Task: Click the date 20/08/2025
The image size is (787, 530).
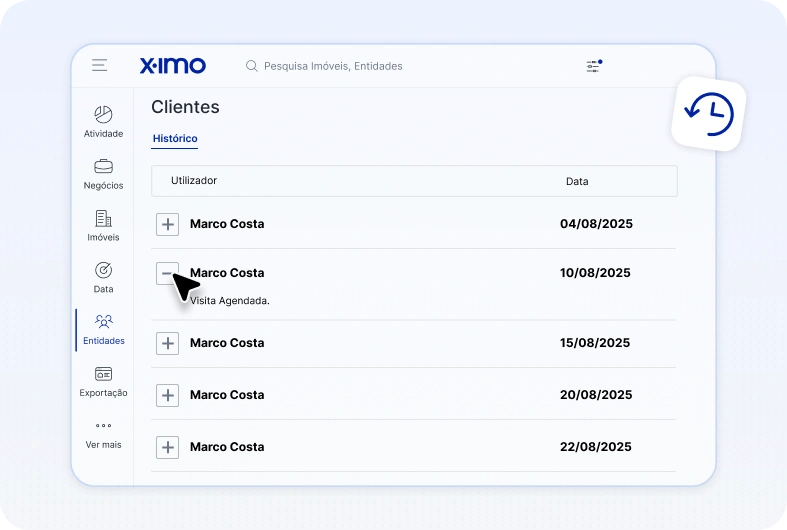Action: [596, 395]
